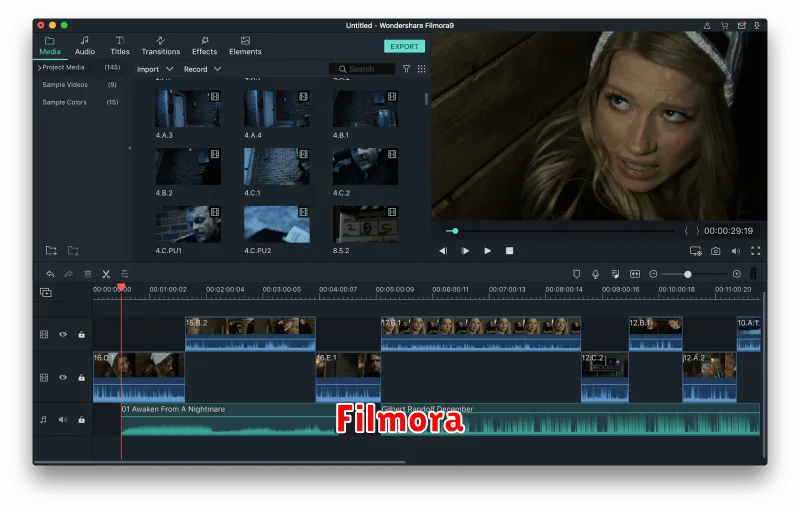
Task: Click the EXPORT button
Action: coord(404,46)
